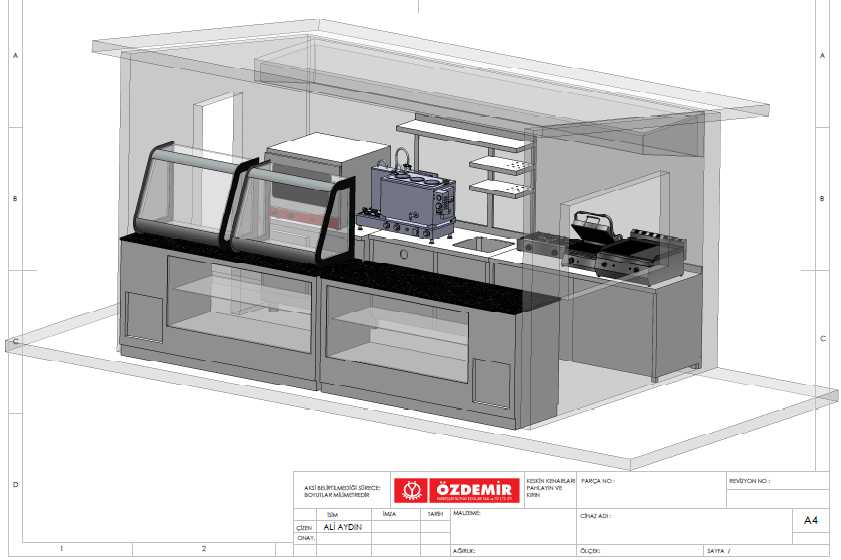Select the top wall-mounted shelf
841x560 pixels.
pyautogui.click(x=465, y=126)
